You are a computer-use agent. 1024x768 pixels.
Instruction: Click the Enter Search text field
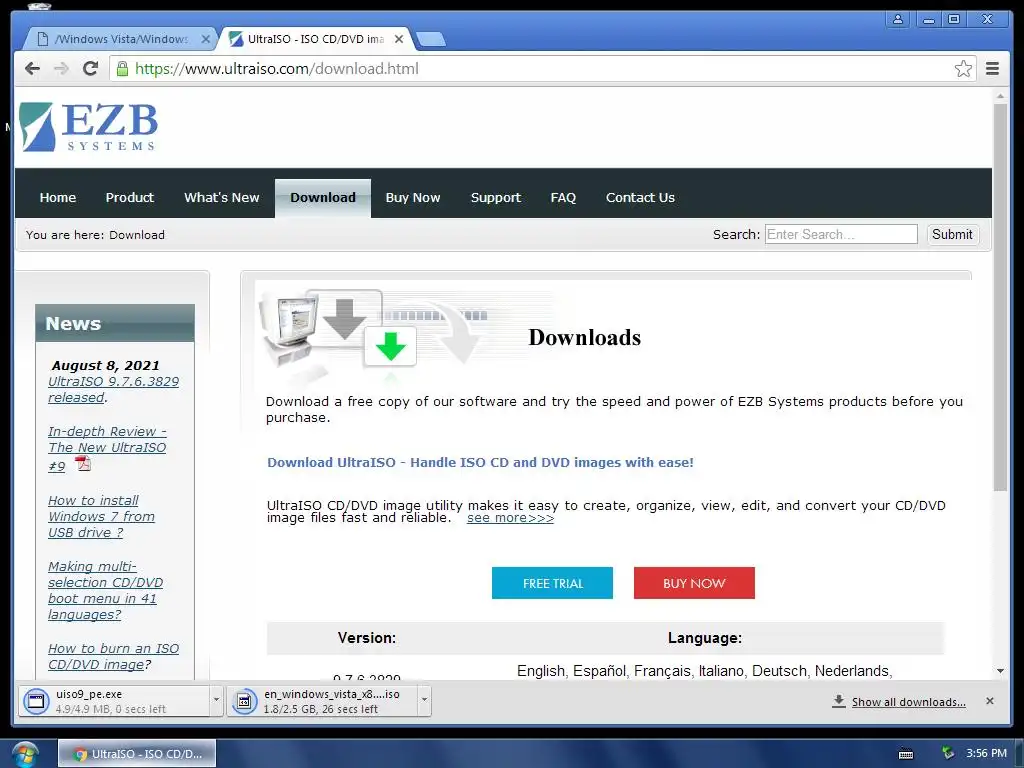pos(841,234)
